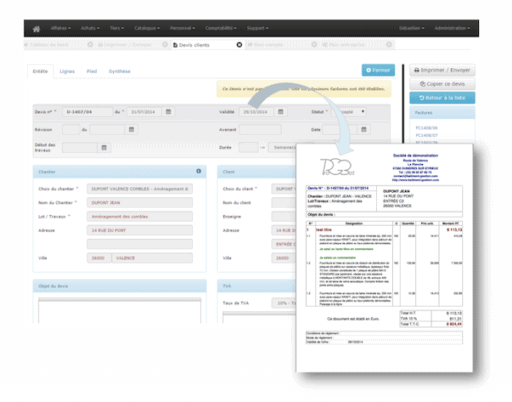
Task: Open invoice link FC1408/06
Action: coord(426,128)
